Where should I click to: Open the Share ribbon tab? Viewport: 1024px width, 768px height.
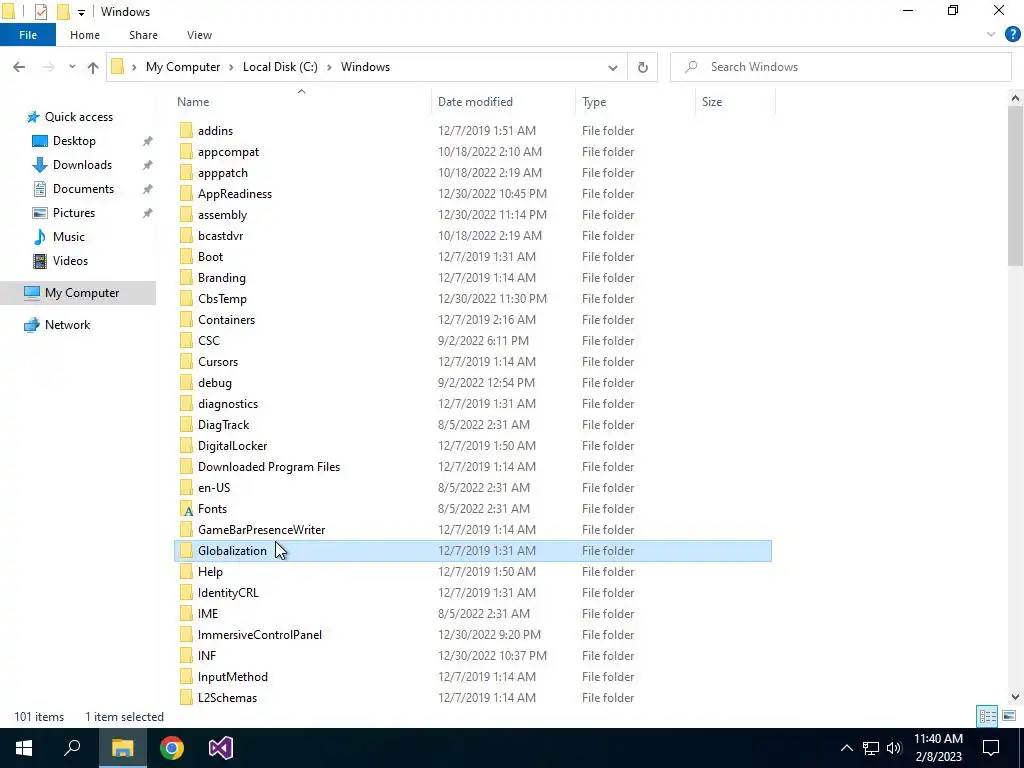pos(143,35)
